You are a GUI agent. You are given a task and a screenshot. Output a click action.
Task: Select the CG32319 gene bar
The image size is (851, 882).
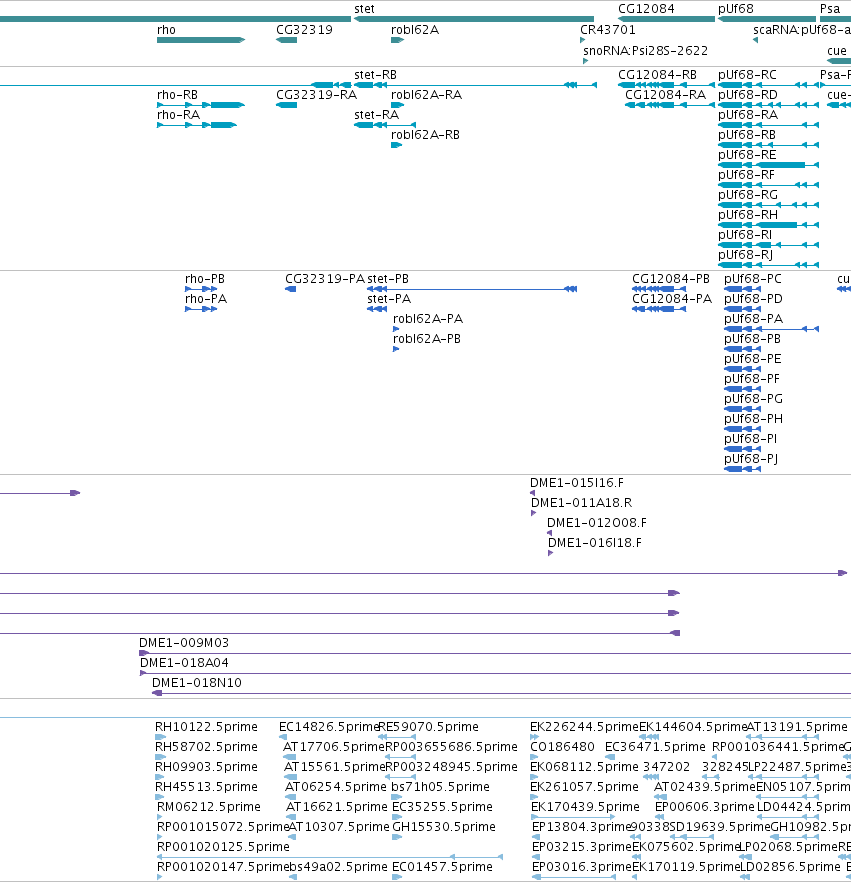[286, 40]
